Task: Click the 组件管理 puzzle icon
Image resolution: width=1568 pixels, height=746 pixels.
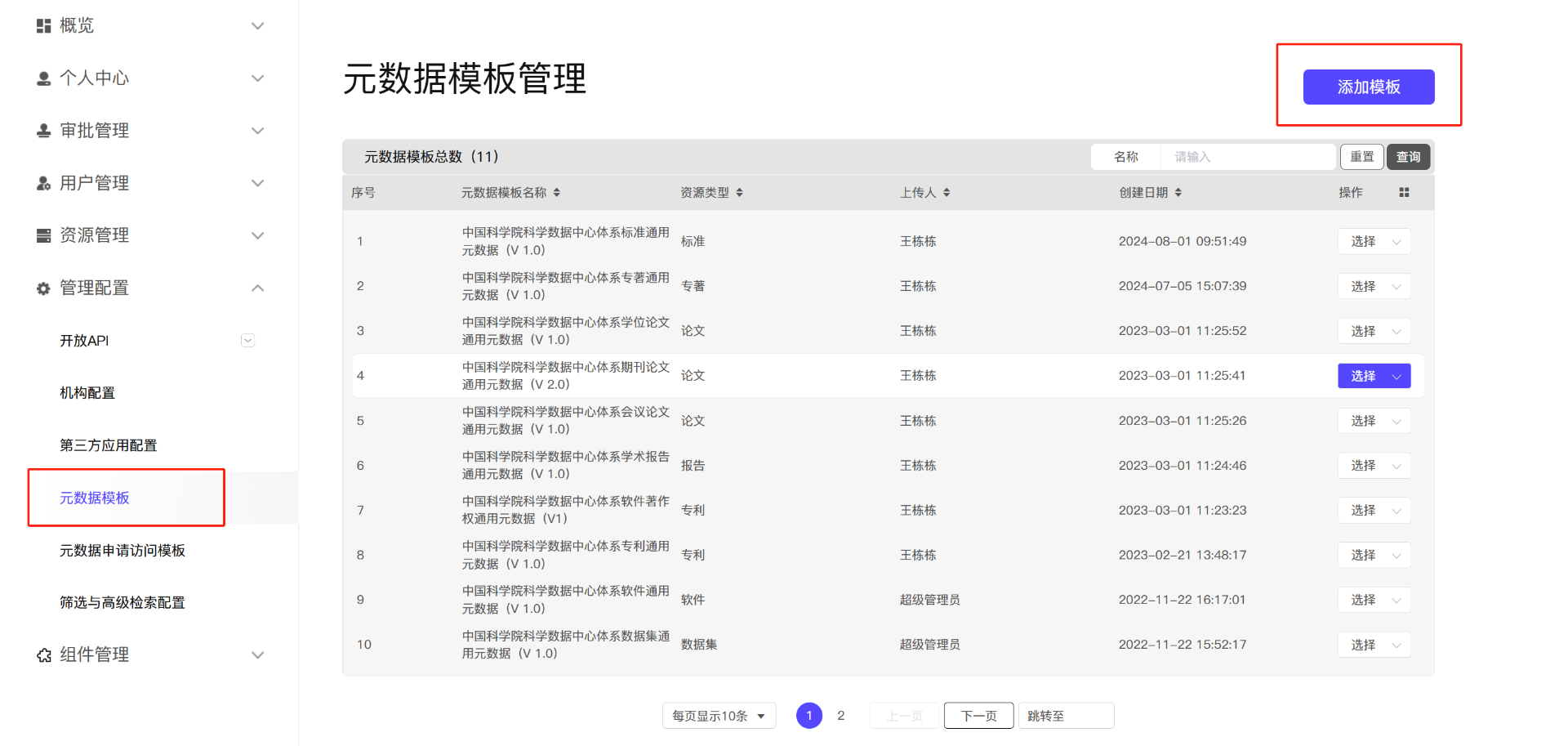Action: coord(44,654)
